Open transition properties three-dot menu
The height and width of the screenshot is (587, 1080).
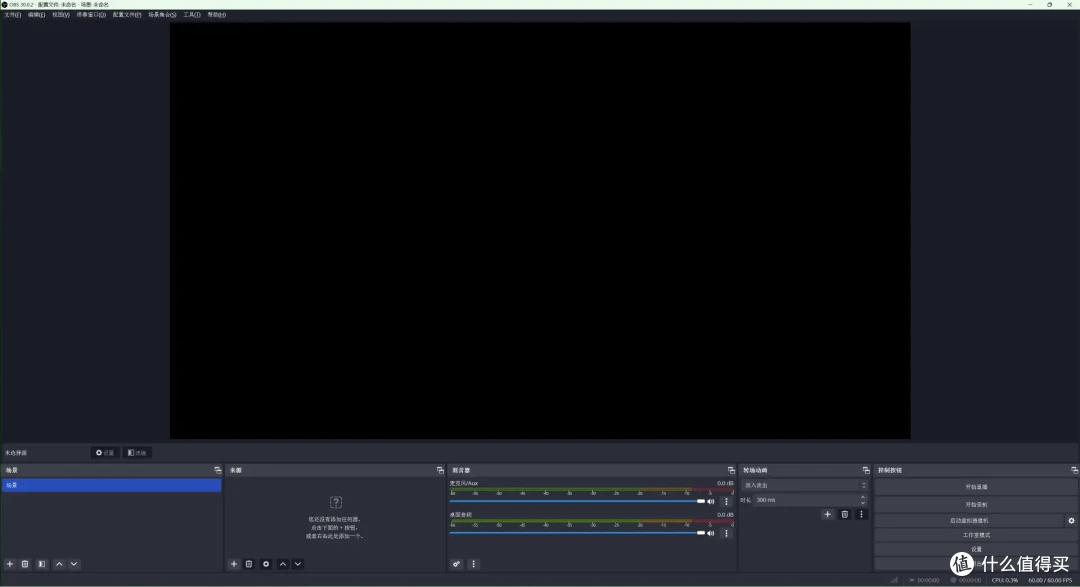[x=861, y=514]
